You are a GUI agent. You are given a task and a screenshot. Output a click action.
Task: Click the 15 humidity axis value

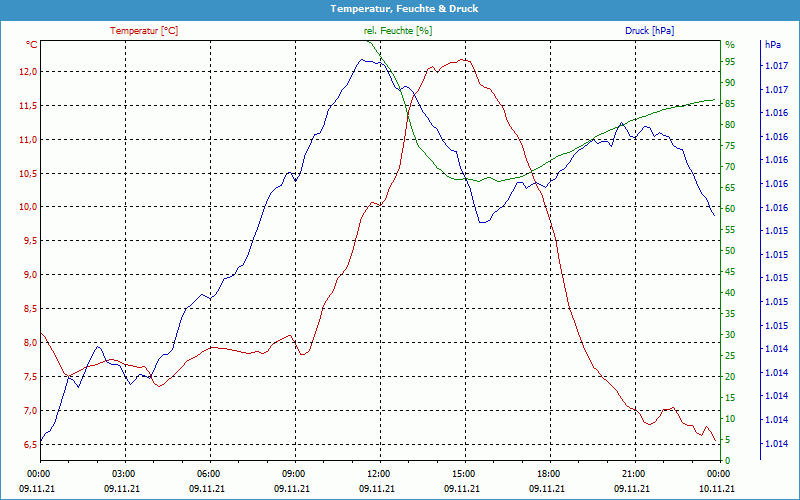tap(730, 398)
